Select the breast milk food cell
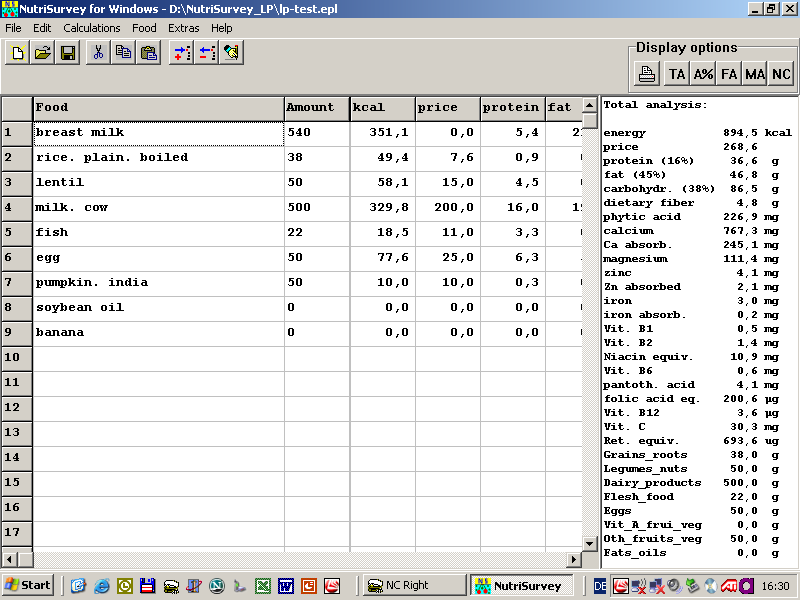The width and height of the screenshot is (800, 600). 158,133
